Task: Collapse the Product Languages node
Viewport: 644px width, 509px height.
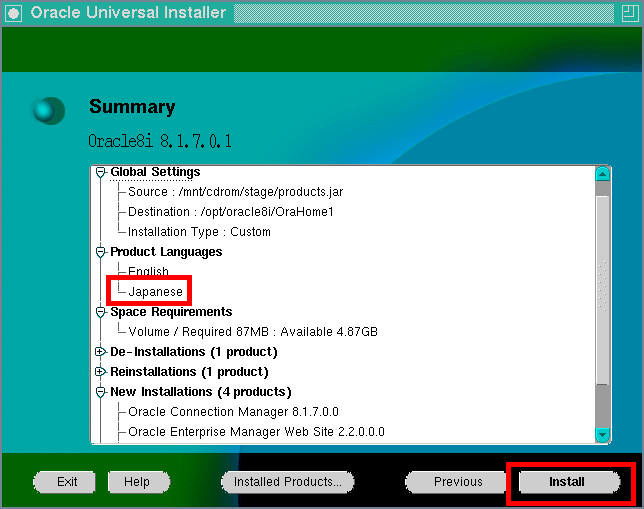Action: [100, 252]
